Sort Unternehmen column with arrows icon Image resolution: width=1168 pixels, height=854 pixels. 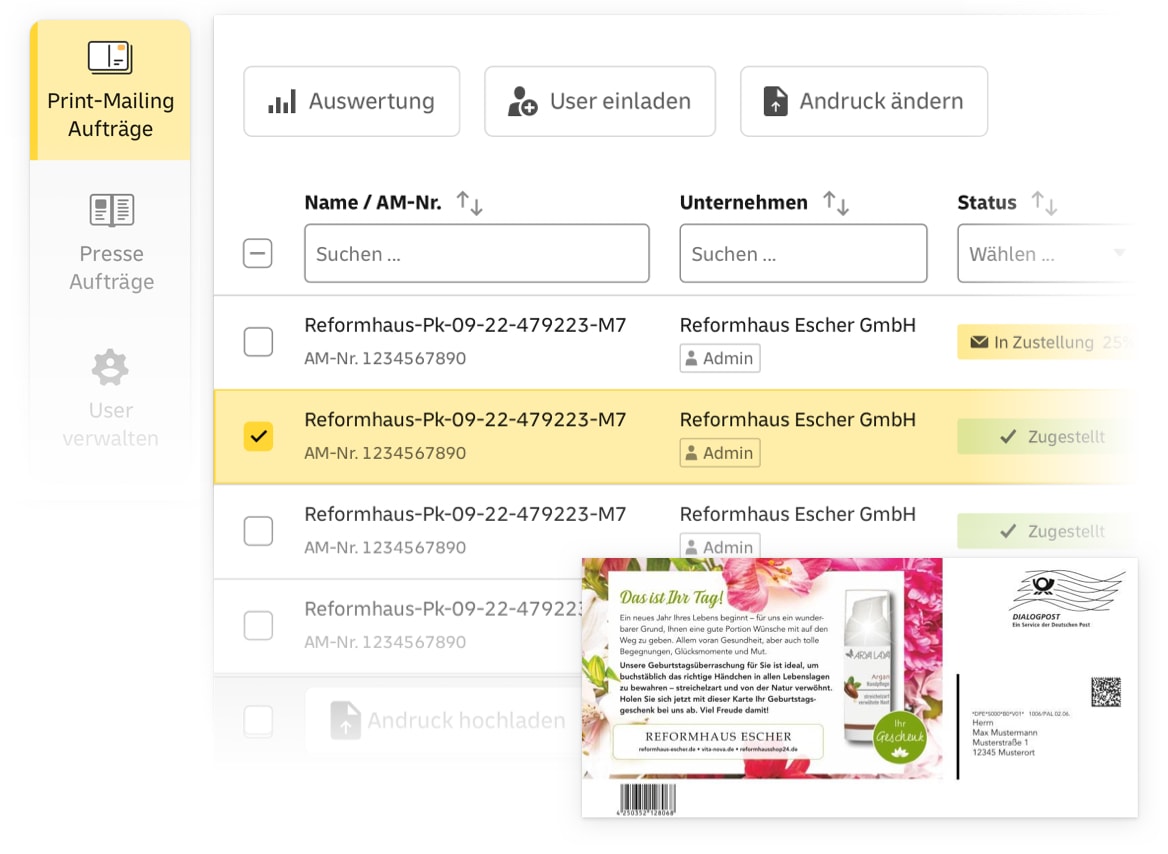tap(836, 203)
